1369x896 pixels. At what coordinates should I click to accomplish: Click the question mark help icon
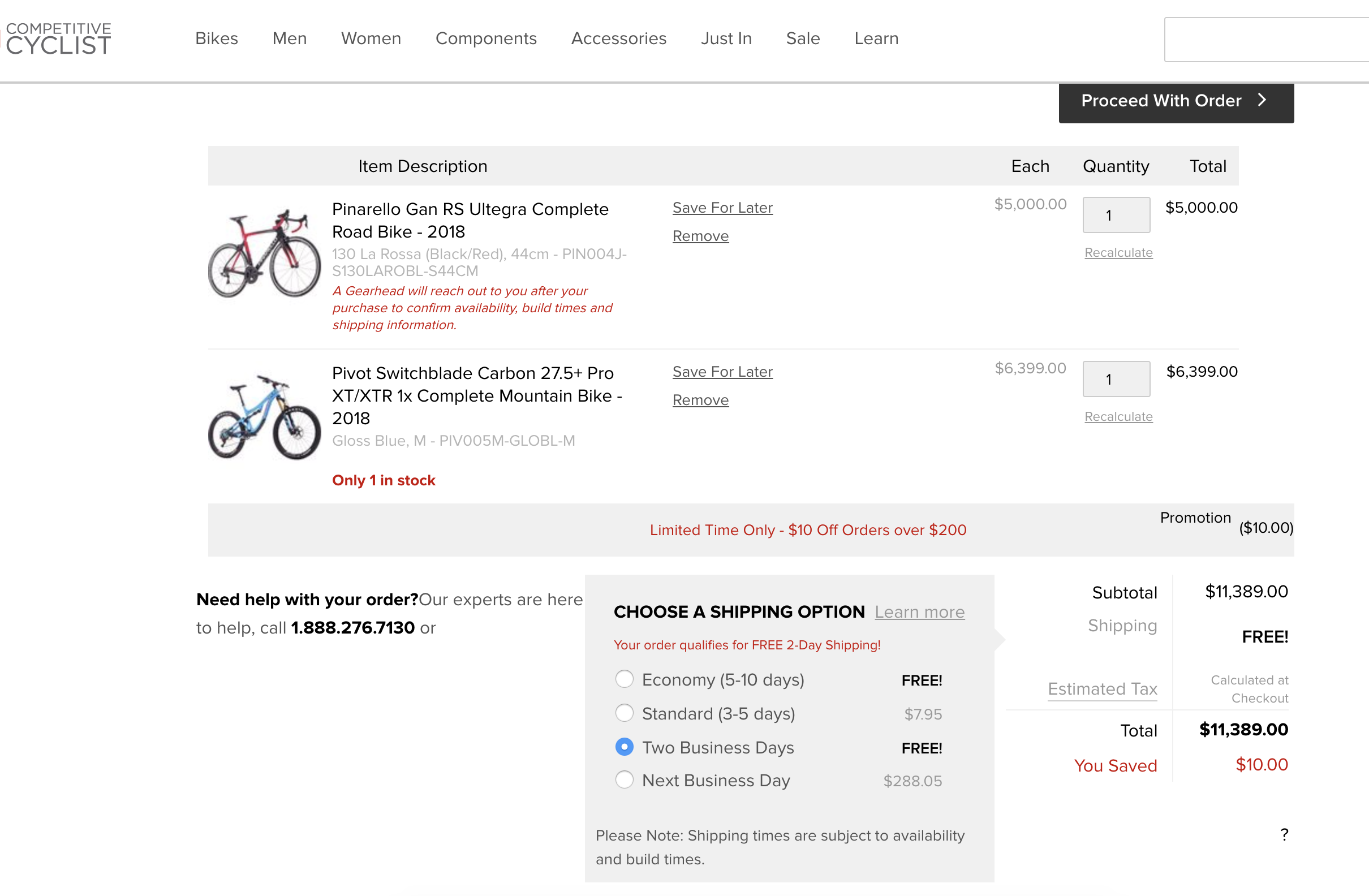[x=1284, y=834]
